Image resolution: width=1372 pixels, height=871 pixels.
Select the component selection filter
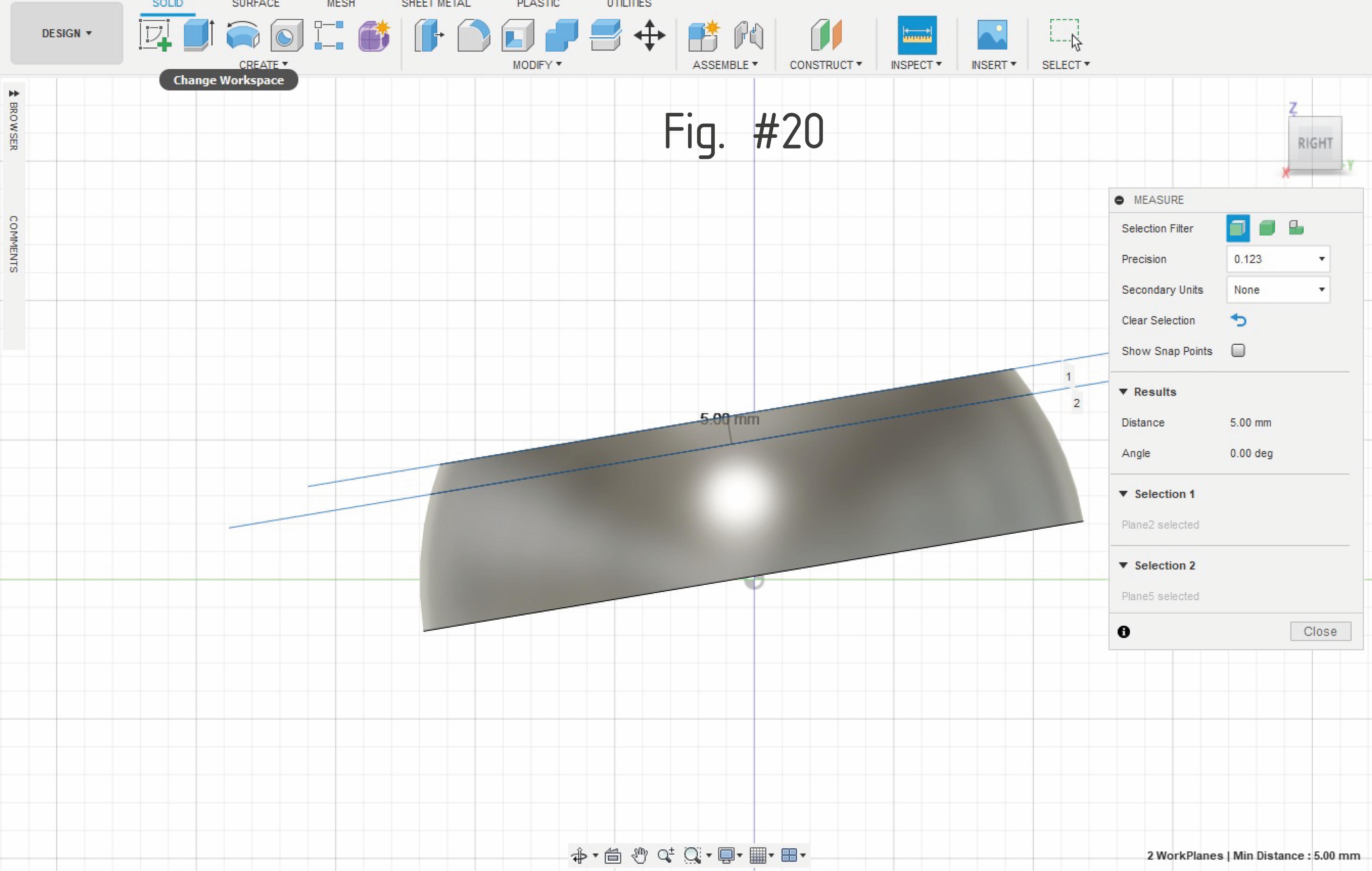point(1296,228)
